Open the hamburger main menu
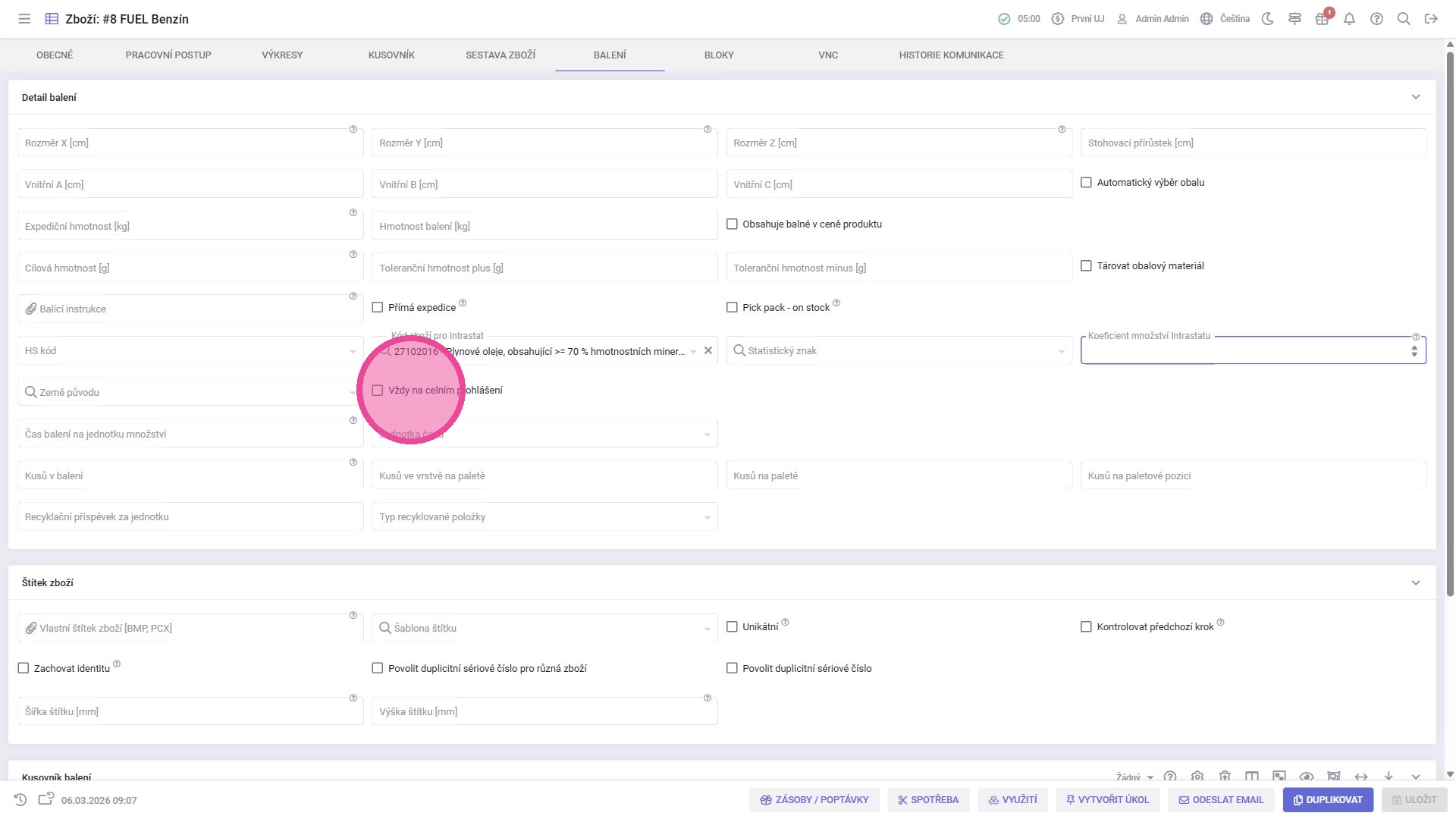Image resolution: width=1456 pixels, height=819 pixels. (x=24, y=19)
